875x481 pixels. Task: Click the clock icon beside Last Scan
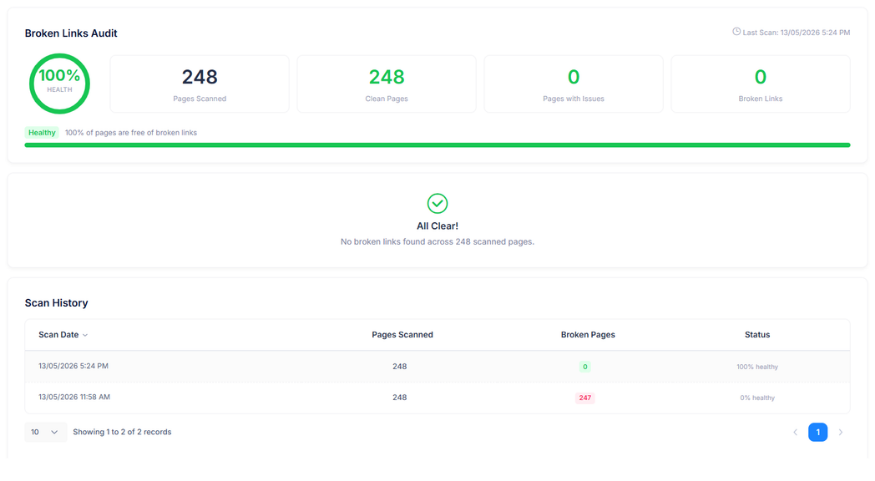[x=736, y=32]
